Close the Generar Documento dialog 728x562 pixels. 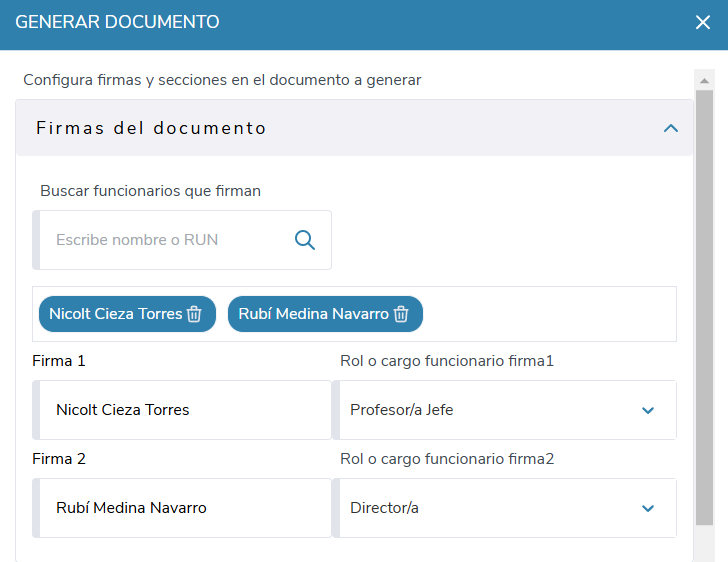click(702, 22)
